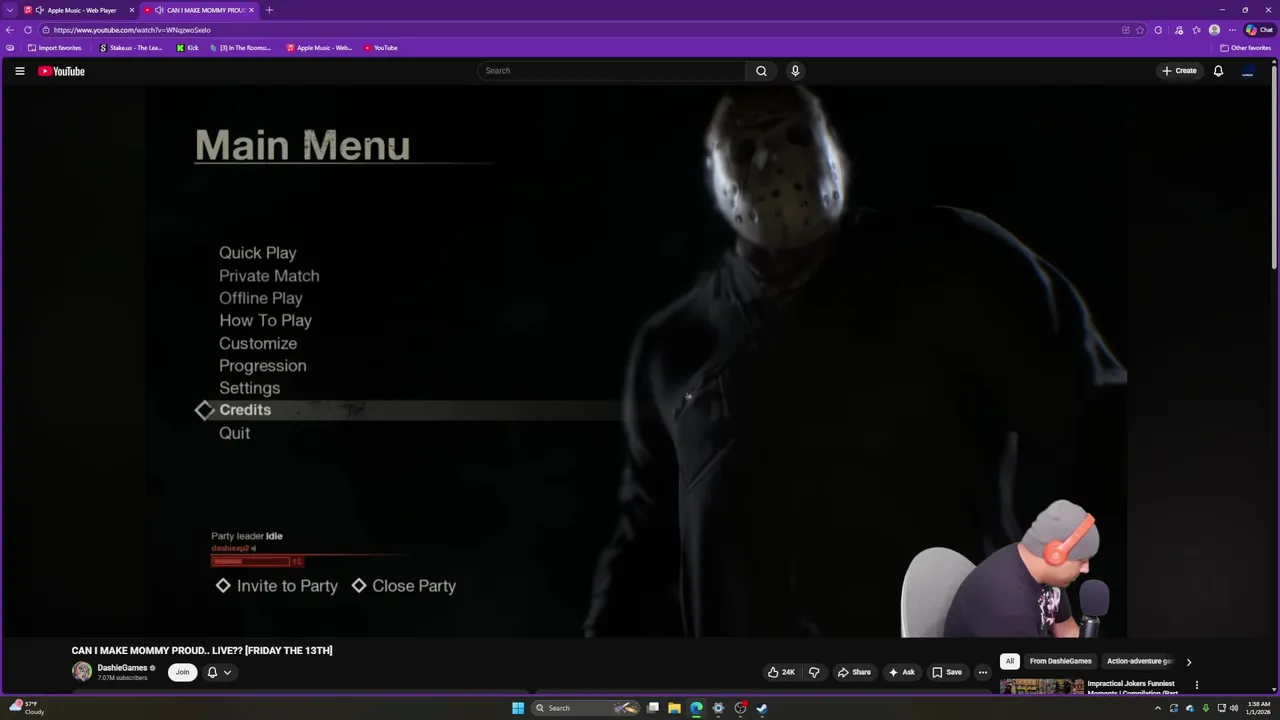Show next suggestion chips arrow
Image resolution: width=1280 pixels, height=720 pixels.
click(x=1188, y=661)
